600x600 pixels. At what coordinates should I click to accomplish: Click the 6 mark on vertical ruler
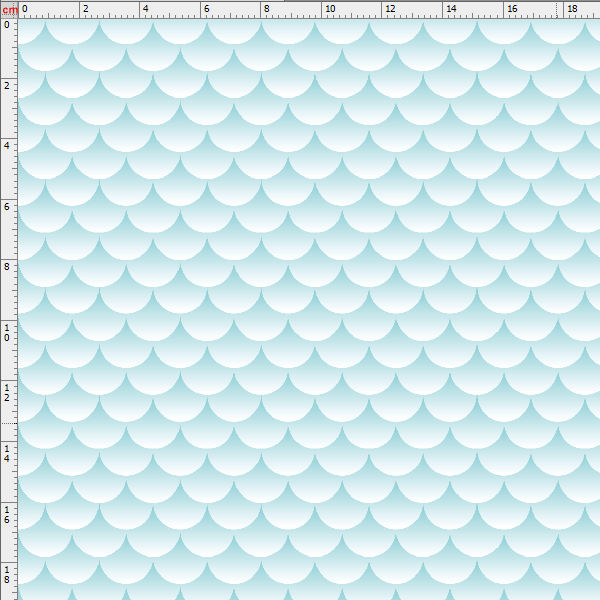coord(7,207)
